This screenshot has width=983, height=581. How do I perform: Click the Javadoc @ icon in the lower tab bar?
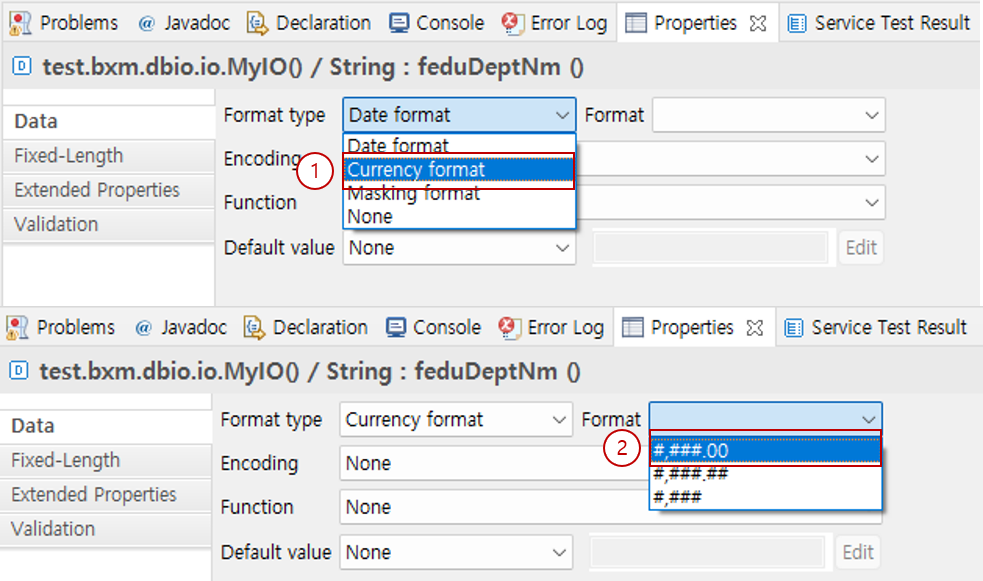coord(143,328)
